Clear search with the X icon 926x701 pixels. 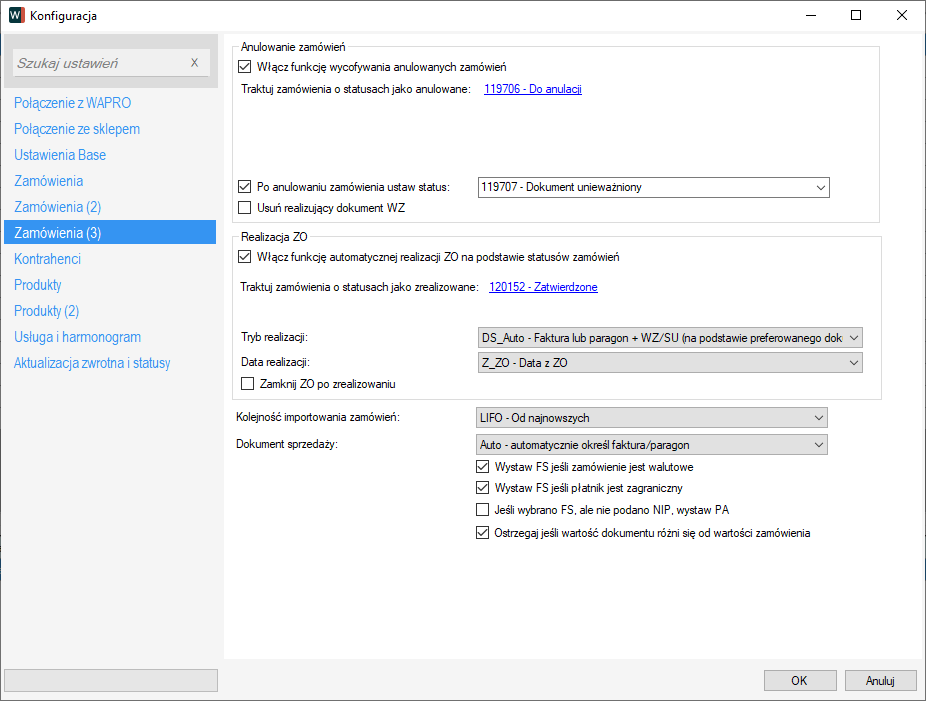tap(194, 63)
